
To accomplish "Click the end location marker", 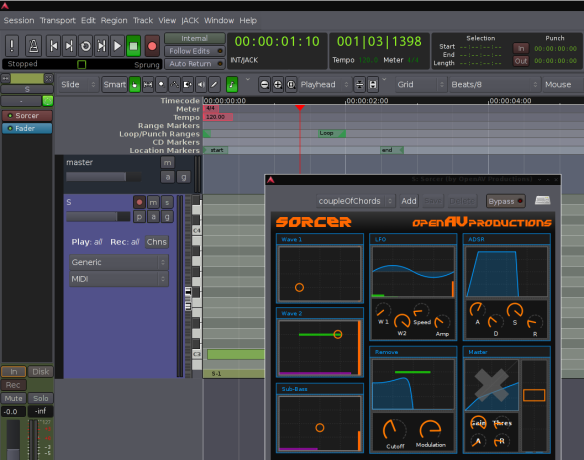I will 391,150.
